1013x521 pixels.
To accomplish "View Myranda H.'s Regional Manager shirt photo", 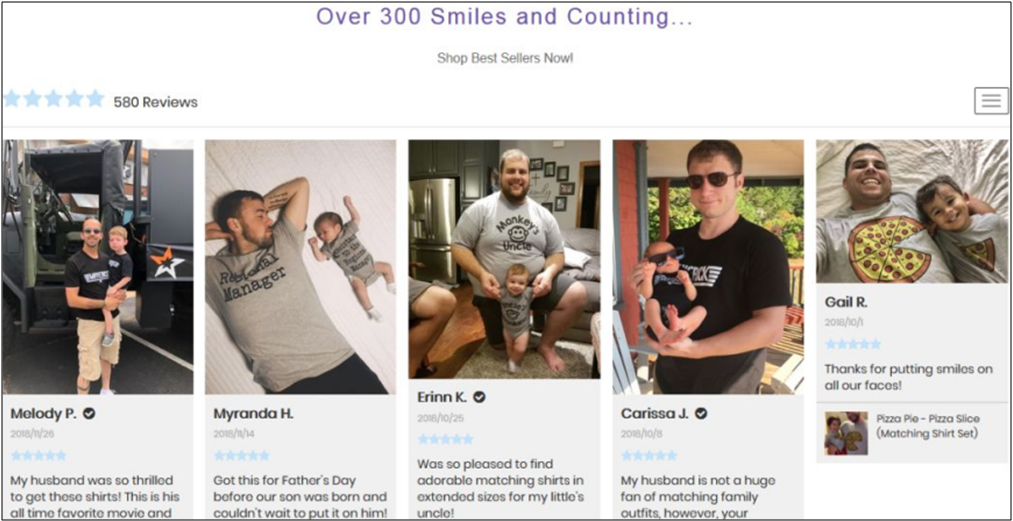I will pyautogui.click(x=300, y=266).
